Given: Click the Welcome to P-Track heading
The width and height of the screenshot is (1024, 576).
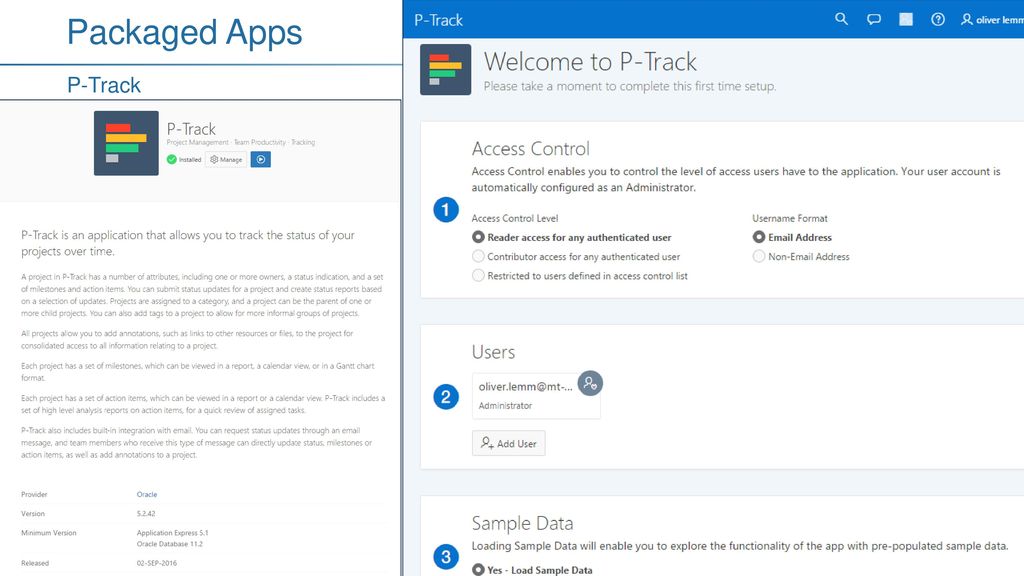Looking at the screenshot, I should pyautogui.click(x=590, y=61).
